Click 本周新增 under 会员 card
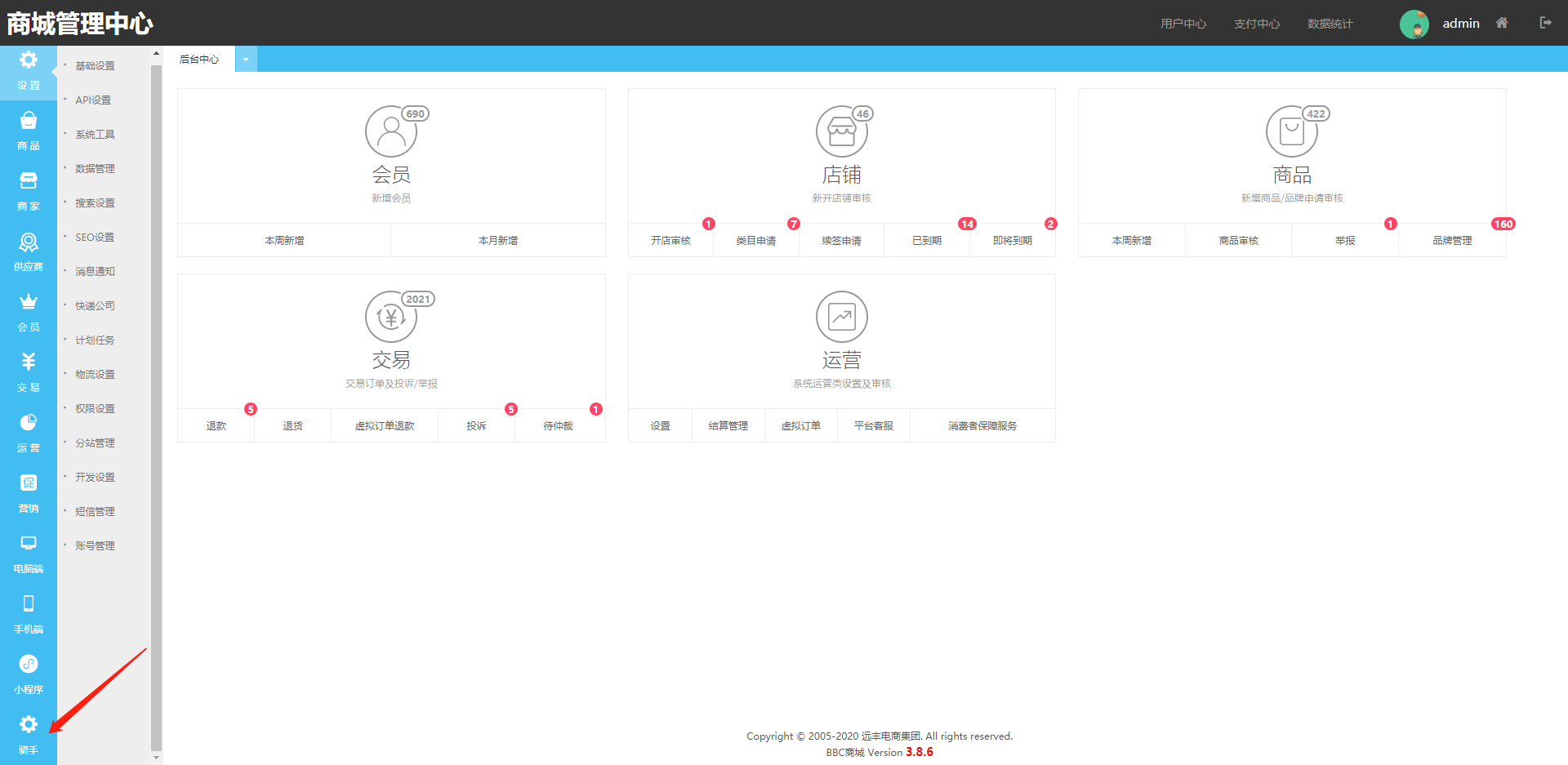This screenshot has height=765, width=1568. pyautogui.click(x=284, y=241)
